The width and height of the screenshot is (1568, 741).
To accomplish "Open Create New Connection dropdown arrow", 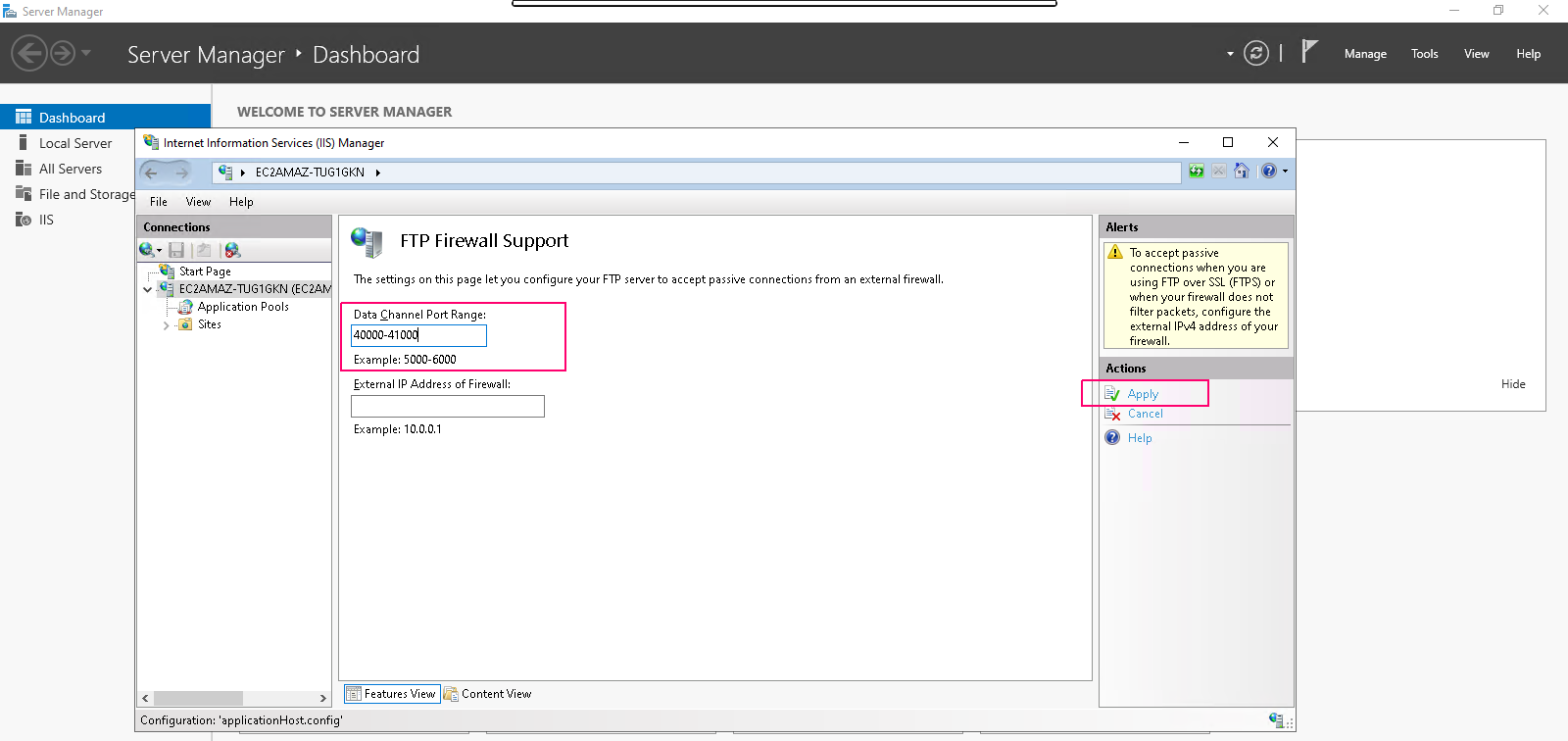I will (159, 251).
